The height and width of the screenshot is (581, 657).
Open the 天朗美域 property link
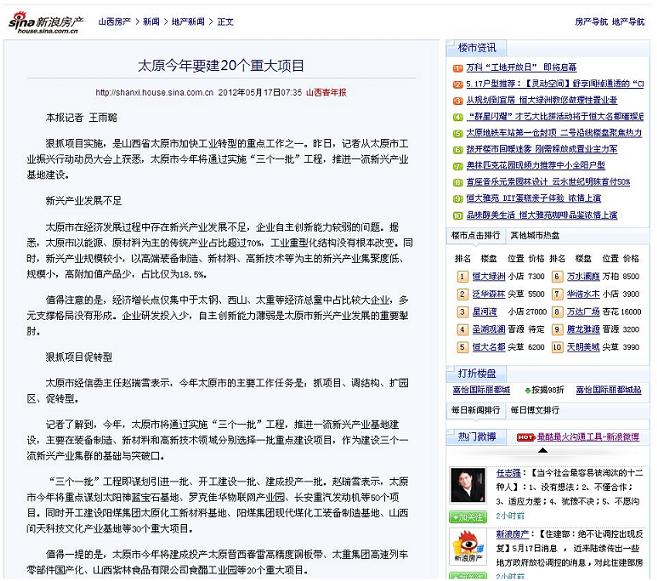[583, 347]
